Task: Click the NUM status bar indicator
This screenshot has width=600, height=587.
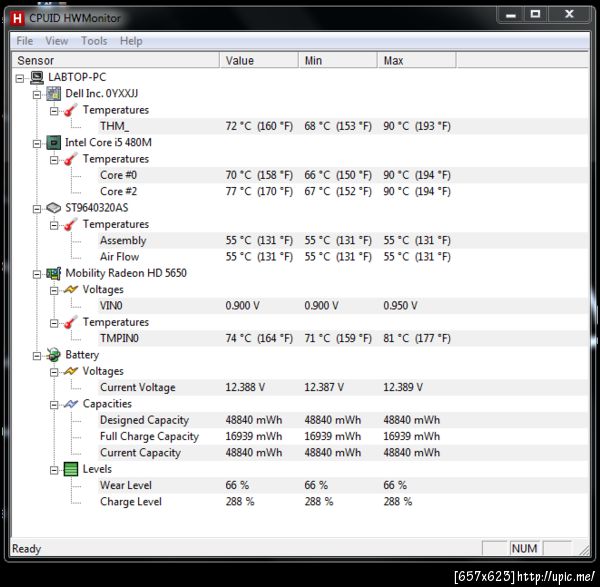Action: tap(524, 548)
